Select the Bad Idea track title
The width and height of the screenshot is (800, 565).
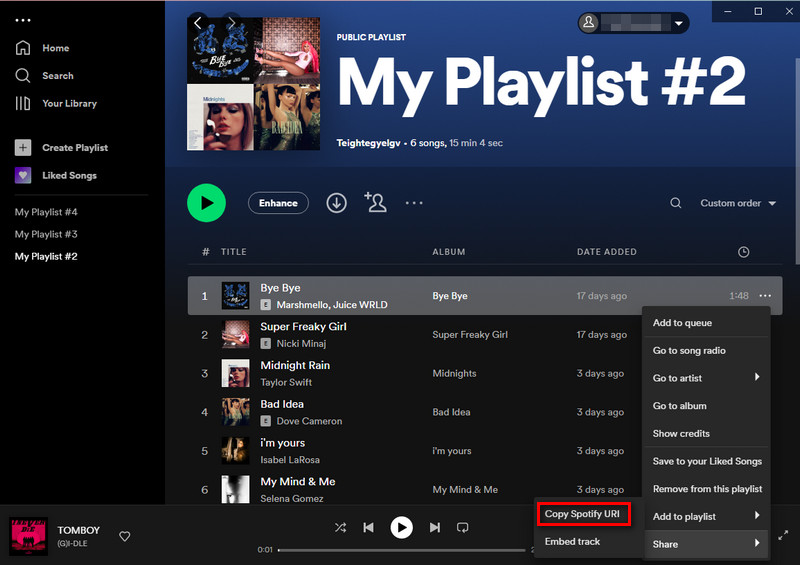click(282, 404)
